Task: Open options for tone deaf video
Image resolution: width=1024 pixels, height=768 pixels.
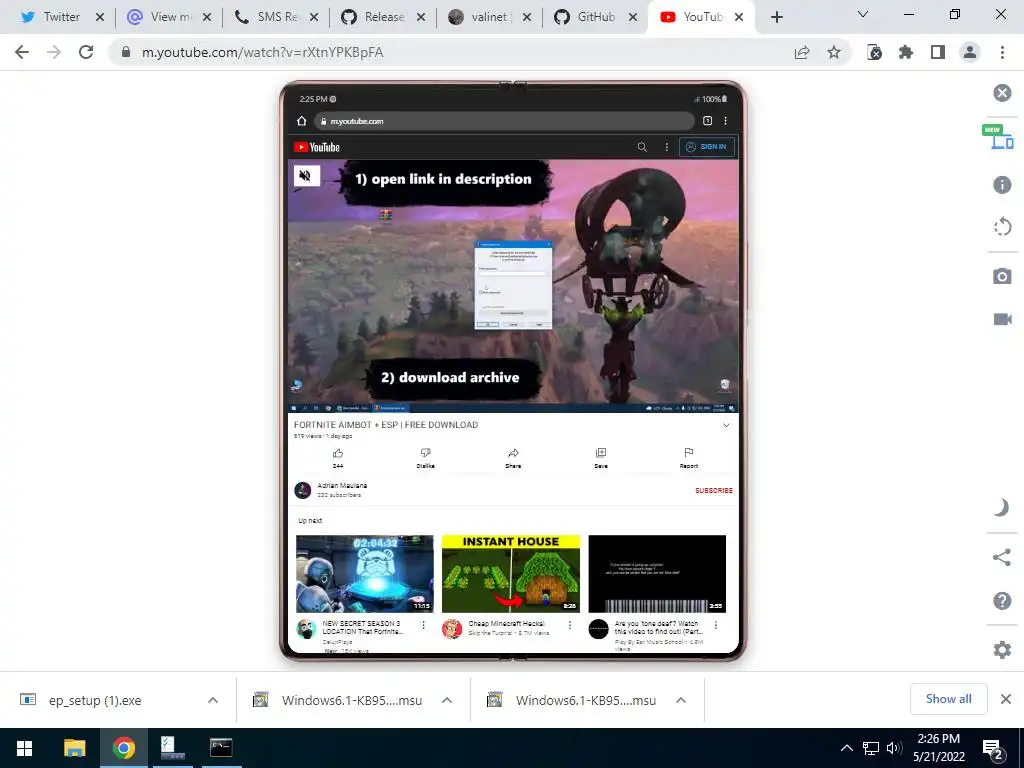Action: coord(716,625)
